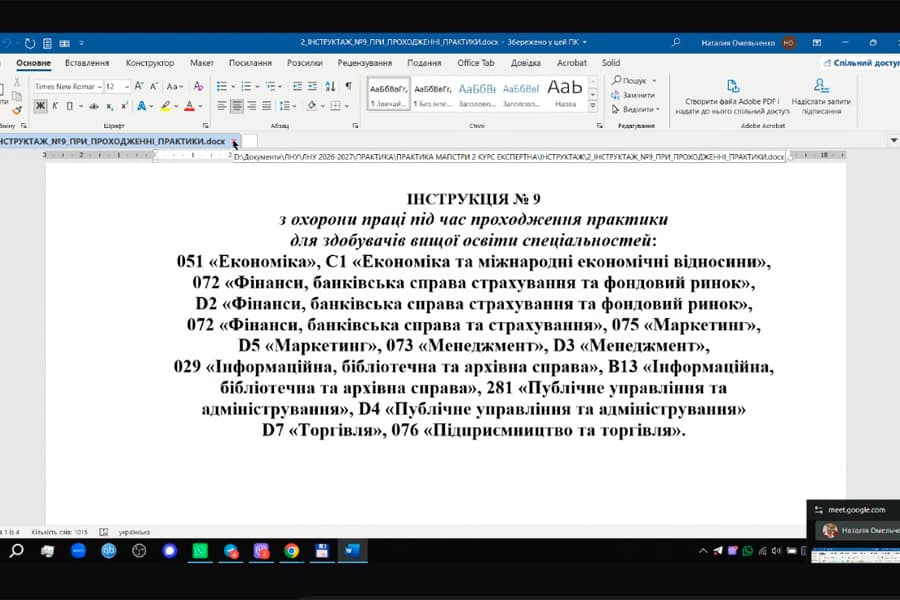Viewport: 900px width, 600px height.
Task: Open the Рецензування ribbon tab
Action: click(x=364, y=63)
